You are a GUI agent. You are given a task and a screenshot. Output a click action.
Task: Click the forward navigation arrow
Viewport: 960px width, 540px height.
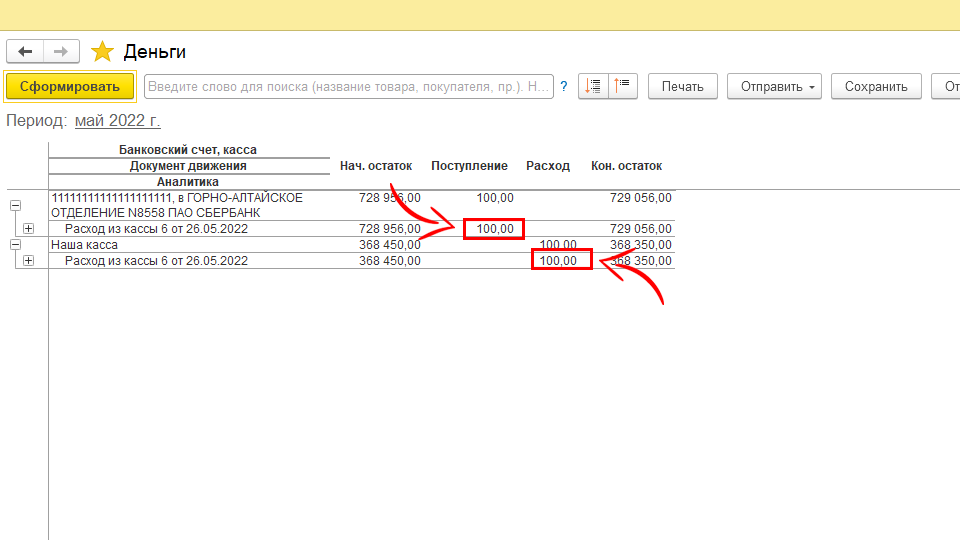click(61, 52)
